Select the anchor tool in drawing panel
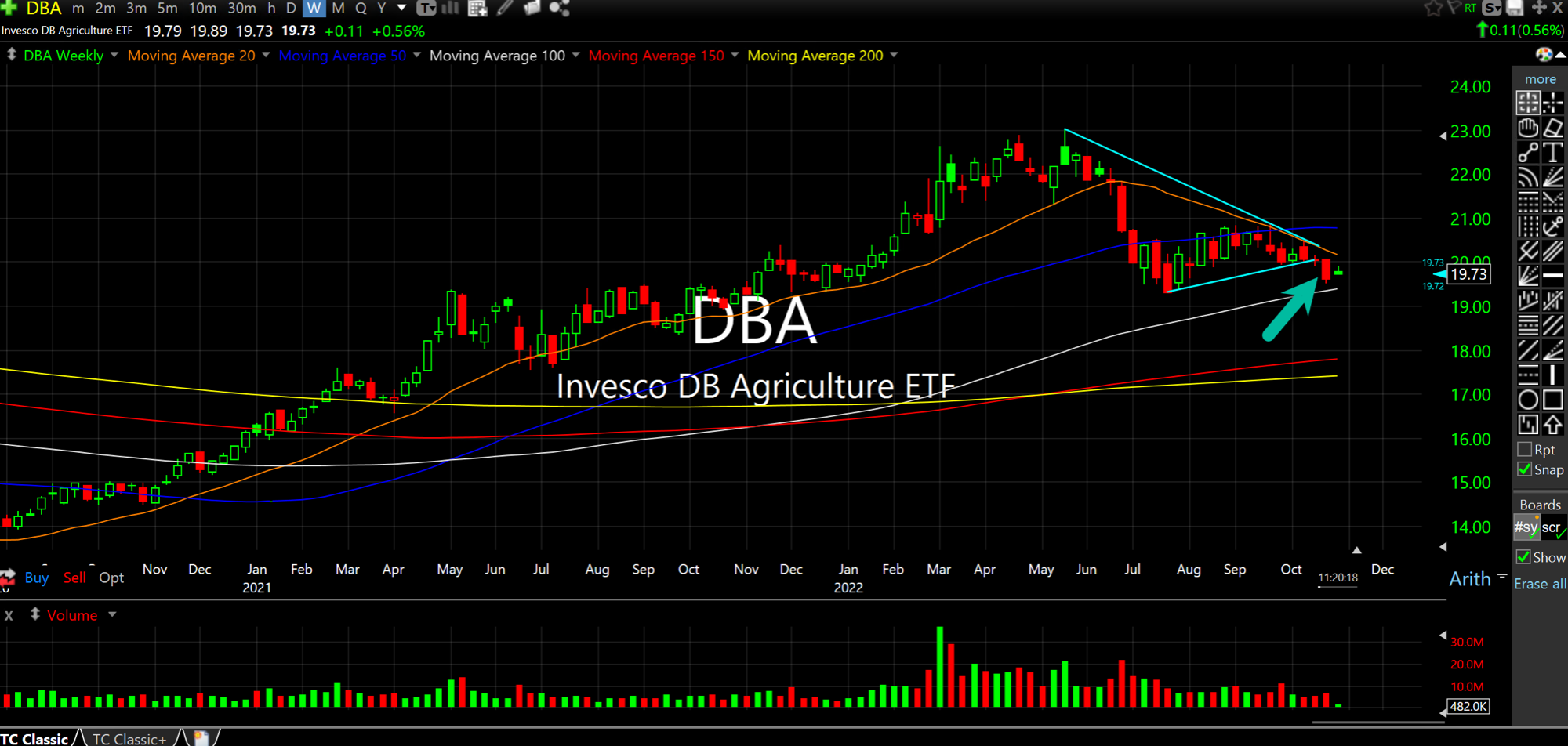Screen dimensions: 1568x746 [x=1553, y=226]
